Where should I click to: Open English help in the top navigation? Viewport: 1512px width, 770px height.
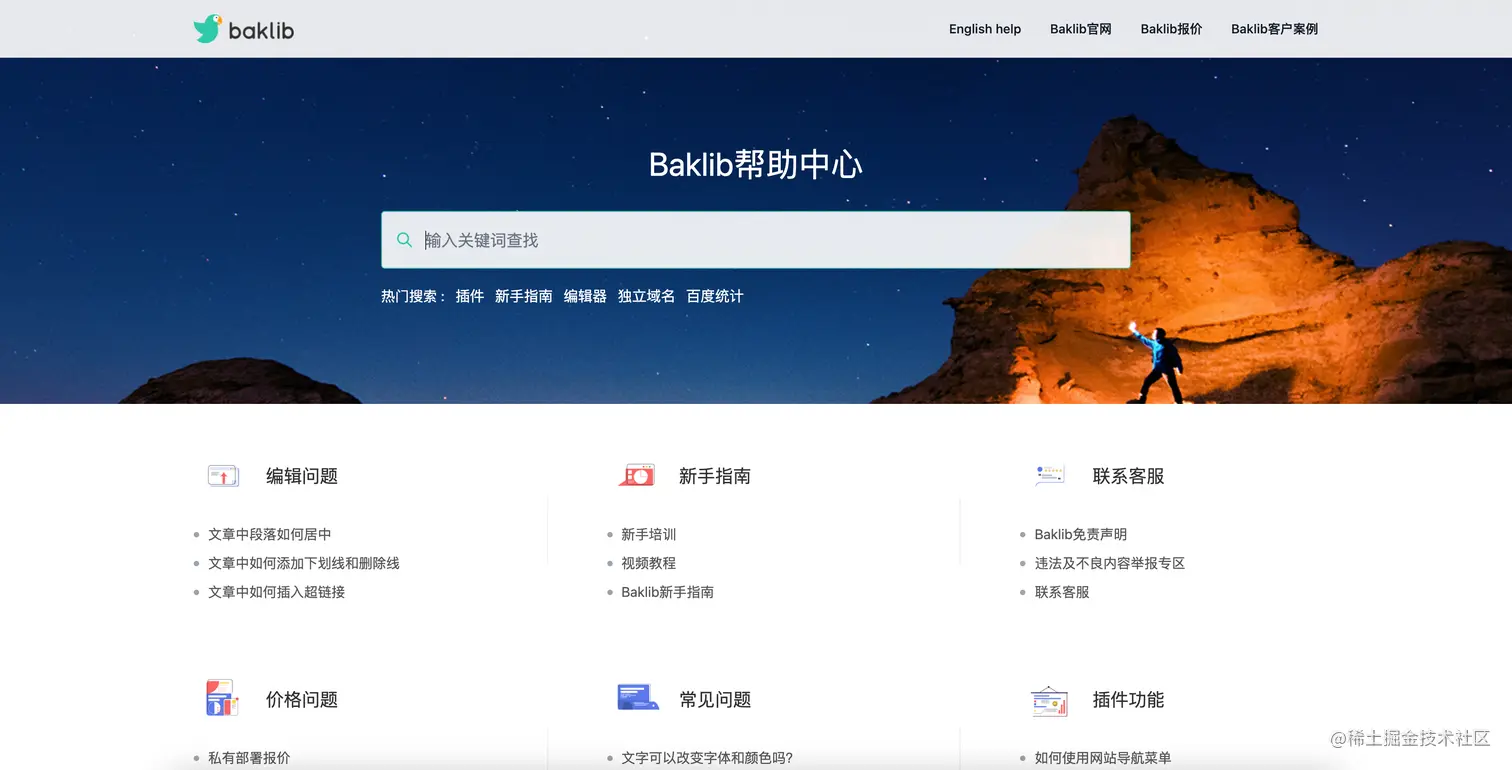pyautogui.click(x=985, y=29)
